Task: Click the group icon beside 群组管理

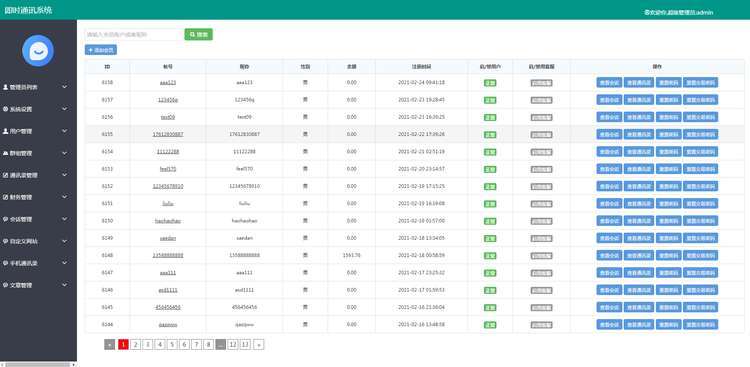Action: coord(5,153)
